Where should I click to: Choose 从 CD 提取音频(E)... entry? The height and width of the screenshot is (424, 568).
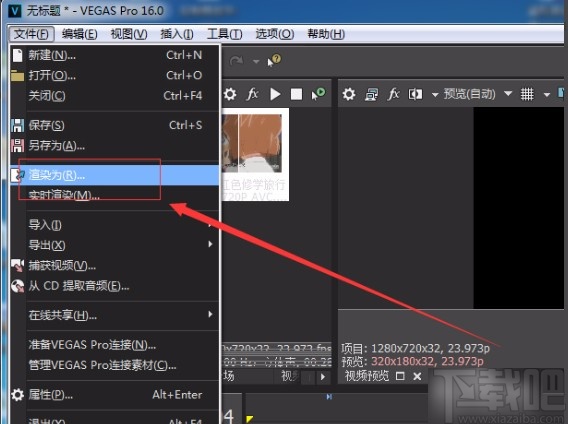114,286
